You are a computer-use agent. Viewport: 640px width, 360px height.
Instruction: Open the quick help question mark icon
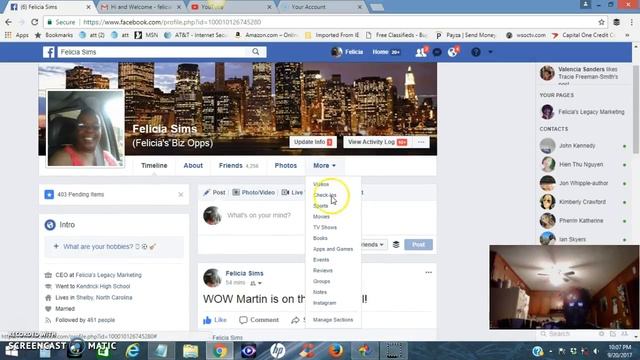pos(476,52)
